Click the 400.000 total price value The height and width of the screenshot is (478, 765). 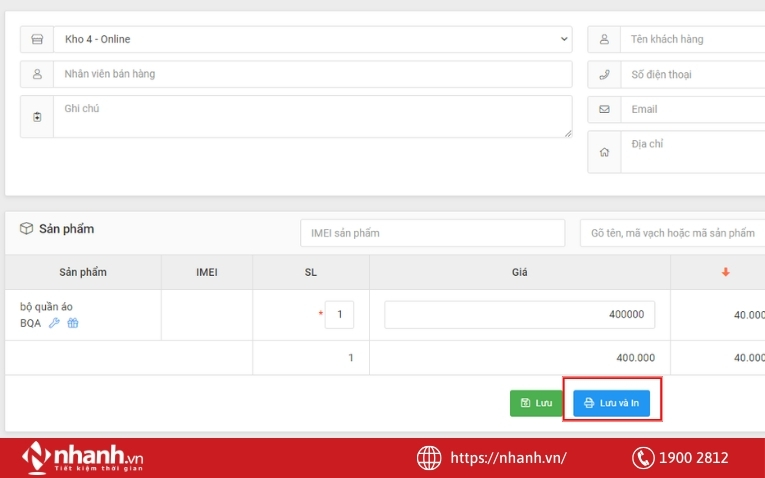[x=635, y=358]
